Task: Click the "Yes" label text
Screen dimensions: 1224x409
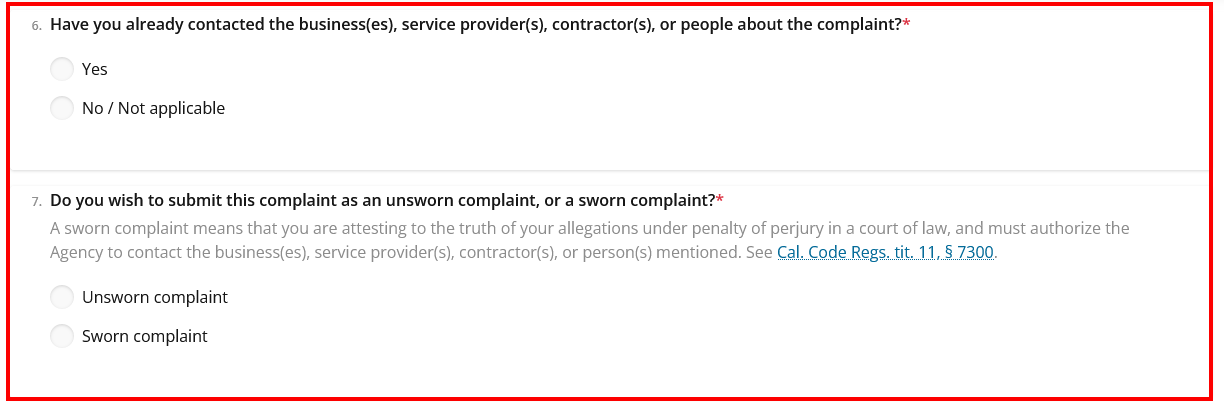Action: [x=95, y=69]
